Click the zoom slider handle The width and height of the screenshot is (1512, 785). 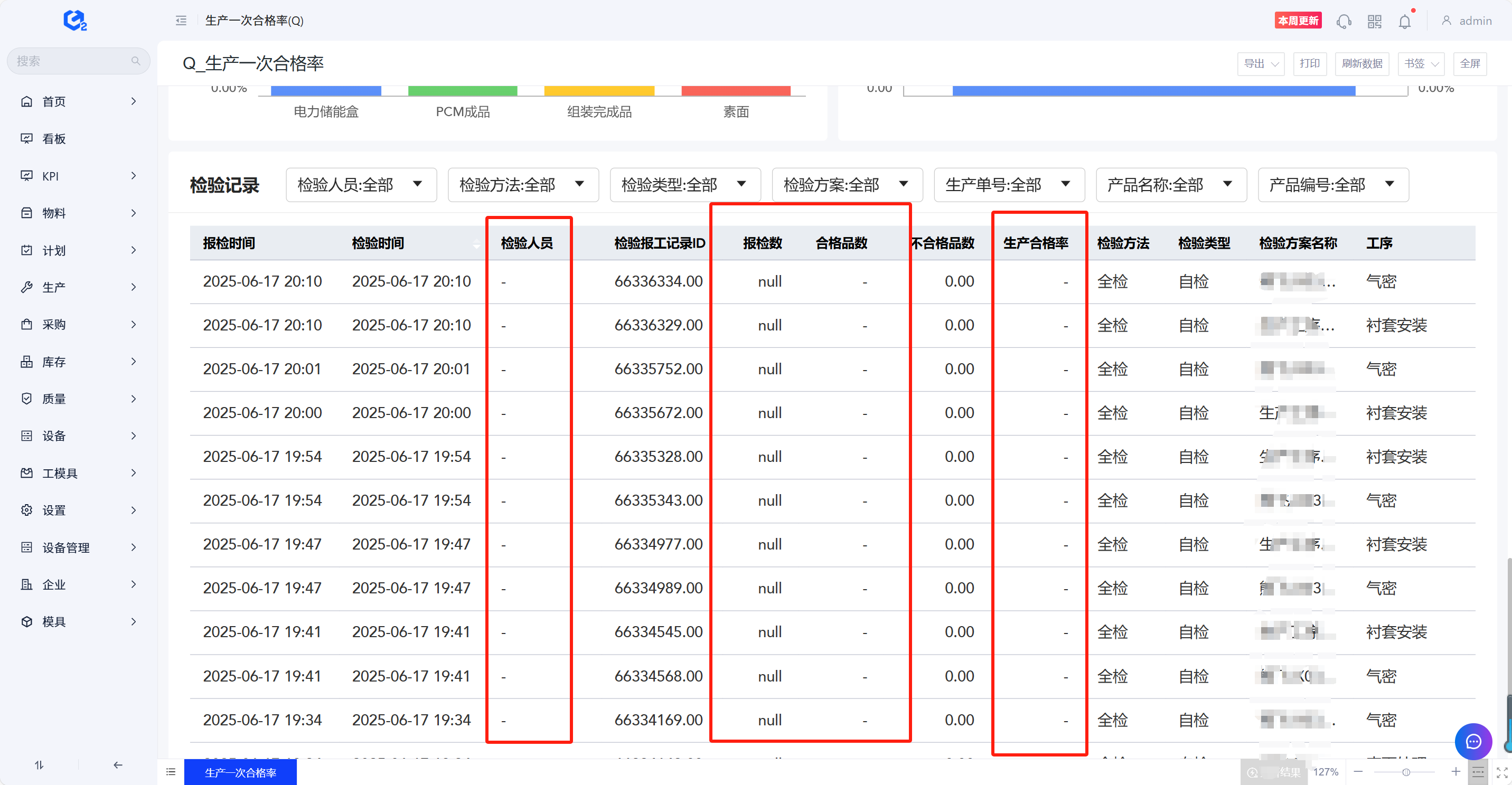click(1406, 772)
